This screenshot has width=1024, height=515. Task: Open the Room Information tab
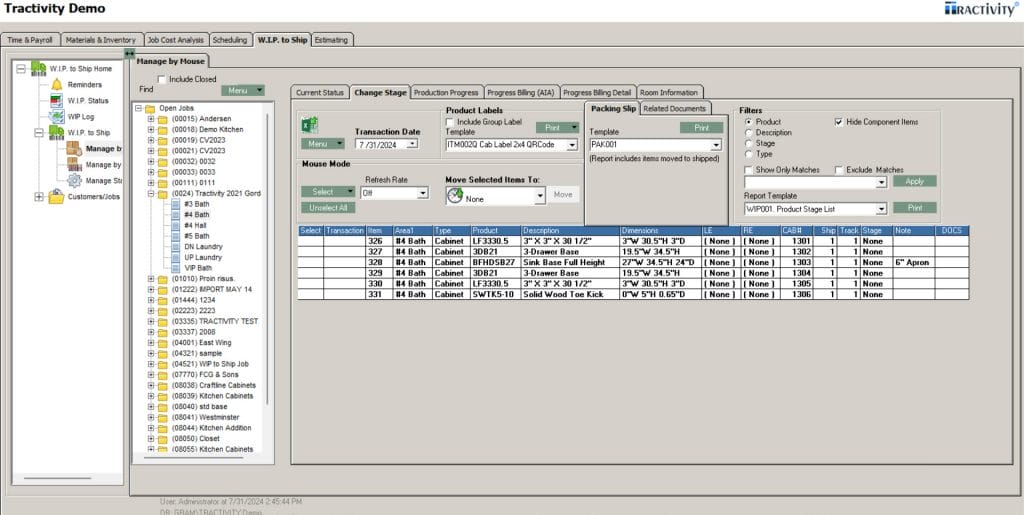669,93
